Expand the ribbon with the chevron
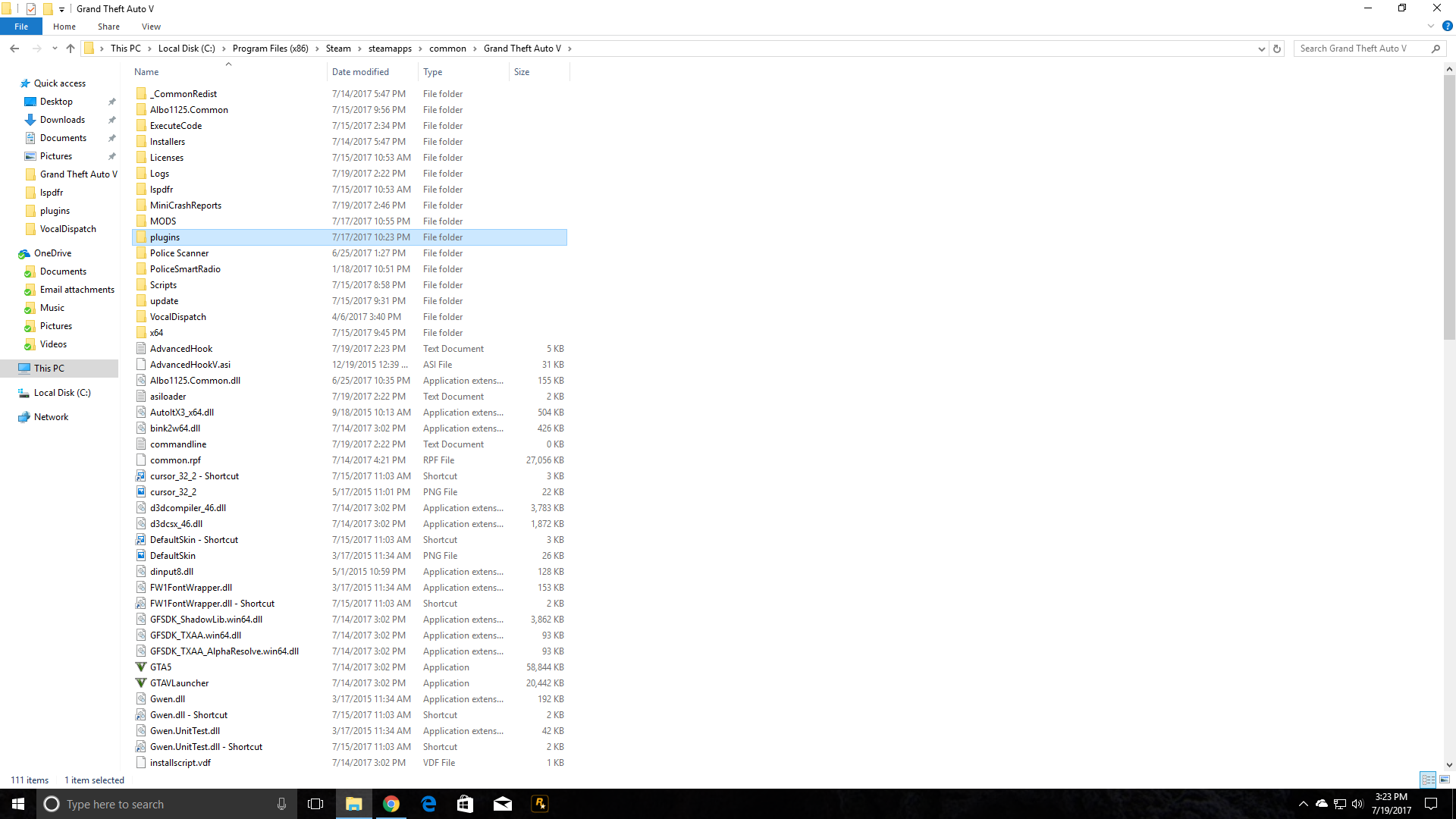This screenshot has width=1456, height=819. tap(1431, 26)
